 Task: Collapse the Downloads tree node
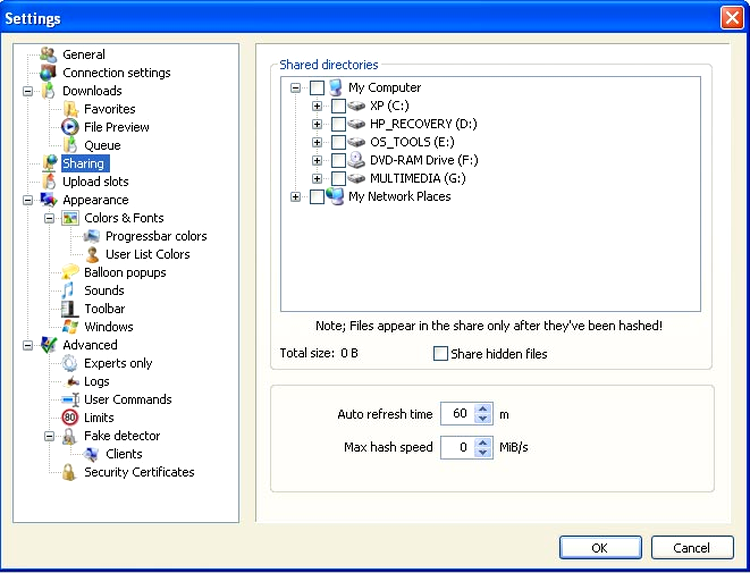click(x=28, y=91)
